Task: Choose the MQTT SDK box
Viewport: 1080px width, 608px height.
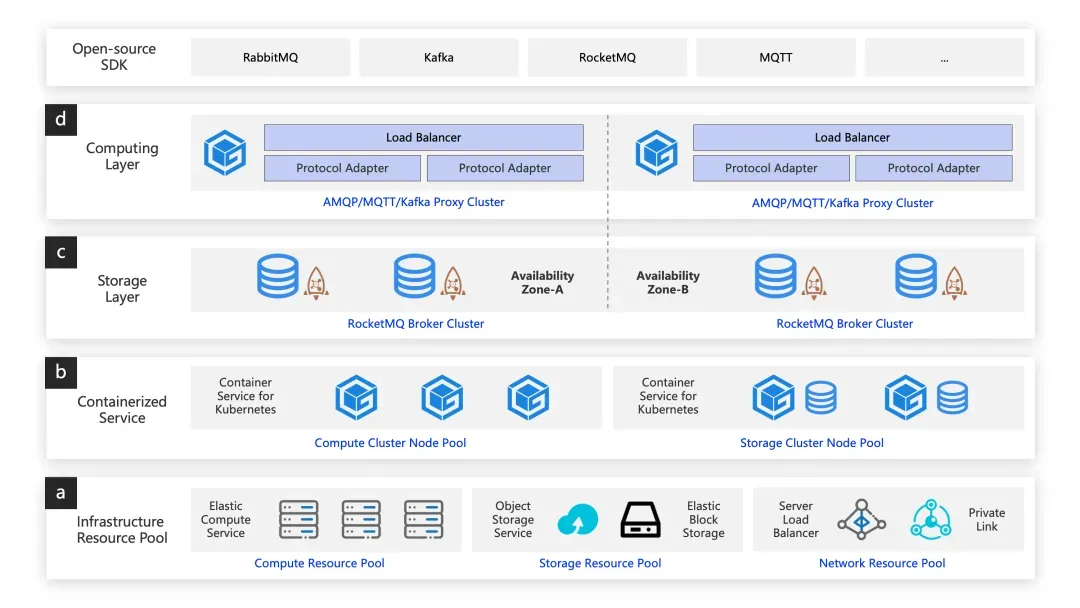Action: point(776,57)
